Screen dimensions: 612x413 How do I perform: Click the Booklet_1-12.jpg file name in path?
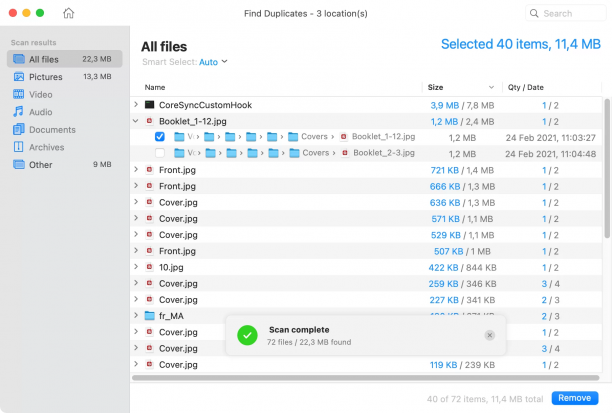tap(383, 137)
